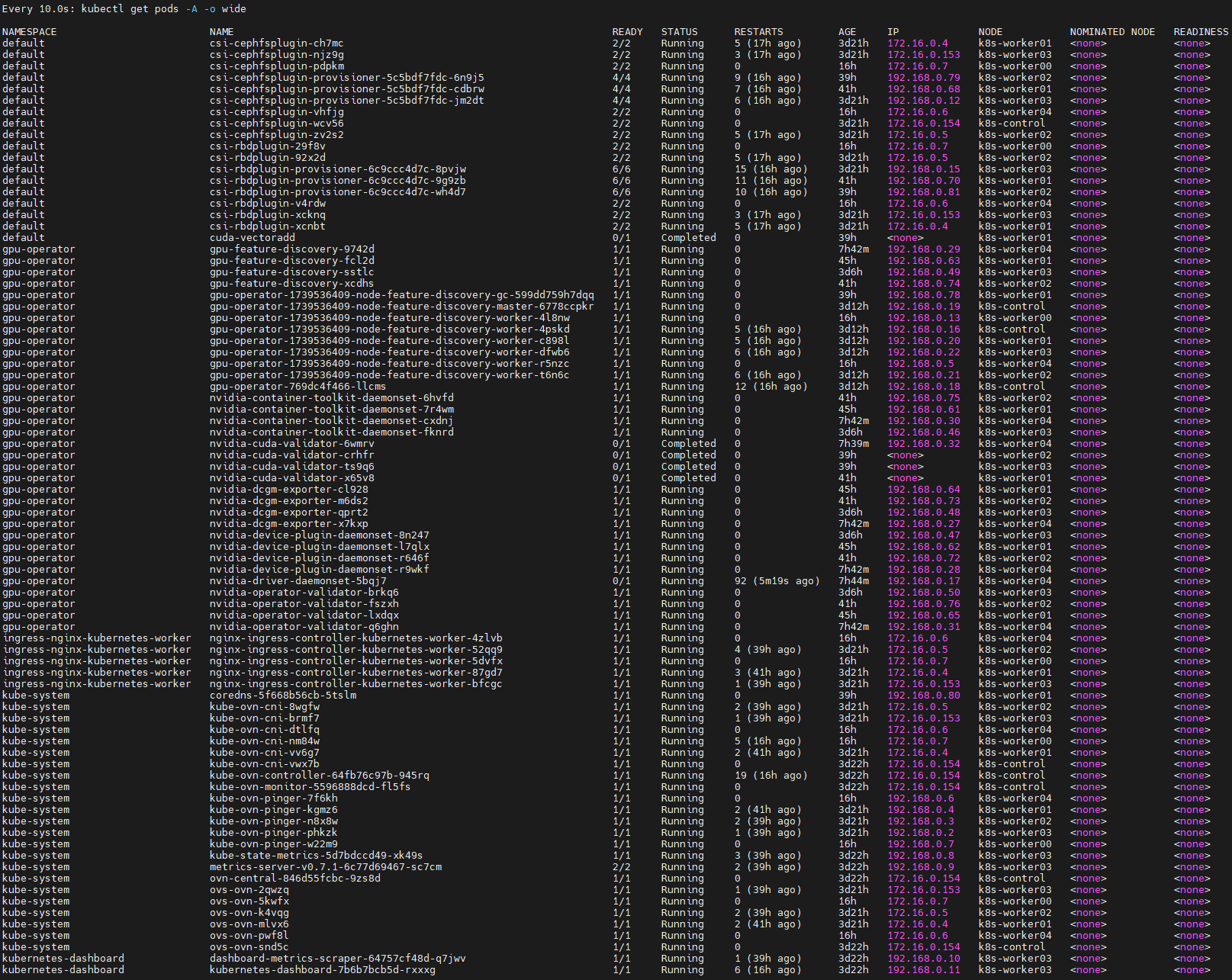Click pod gpu-feature-discovery-9742d
Screen dimensions: 1232x980
coord(291,249)
